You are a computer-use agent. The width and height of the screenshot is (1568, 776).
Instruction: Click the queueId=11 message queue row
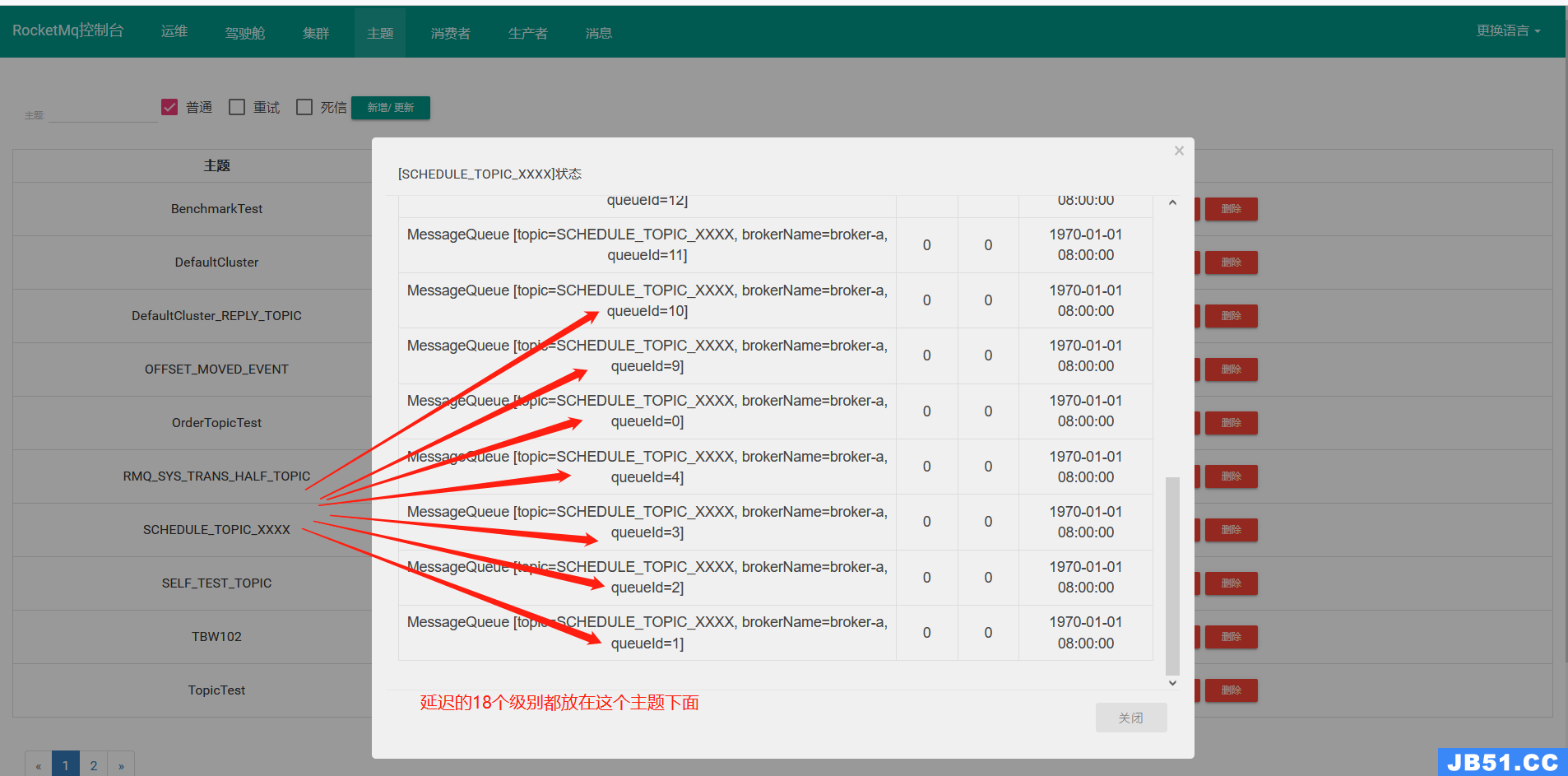[x=775, y=245]
